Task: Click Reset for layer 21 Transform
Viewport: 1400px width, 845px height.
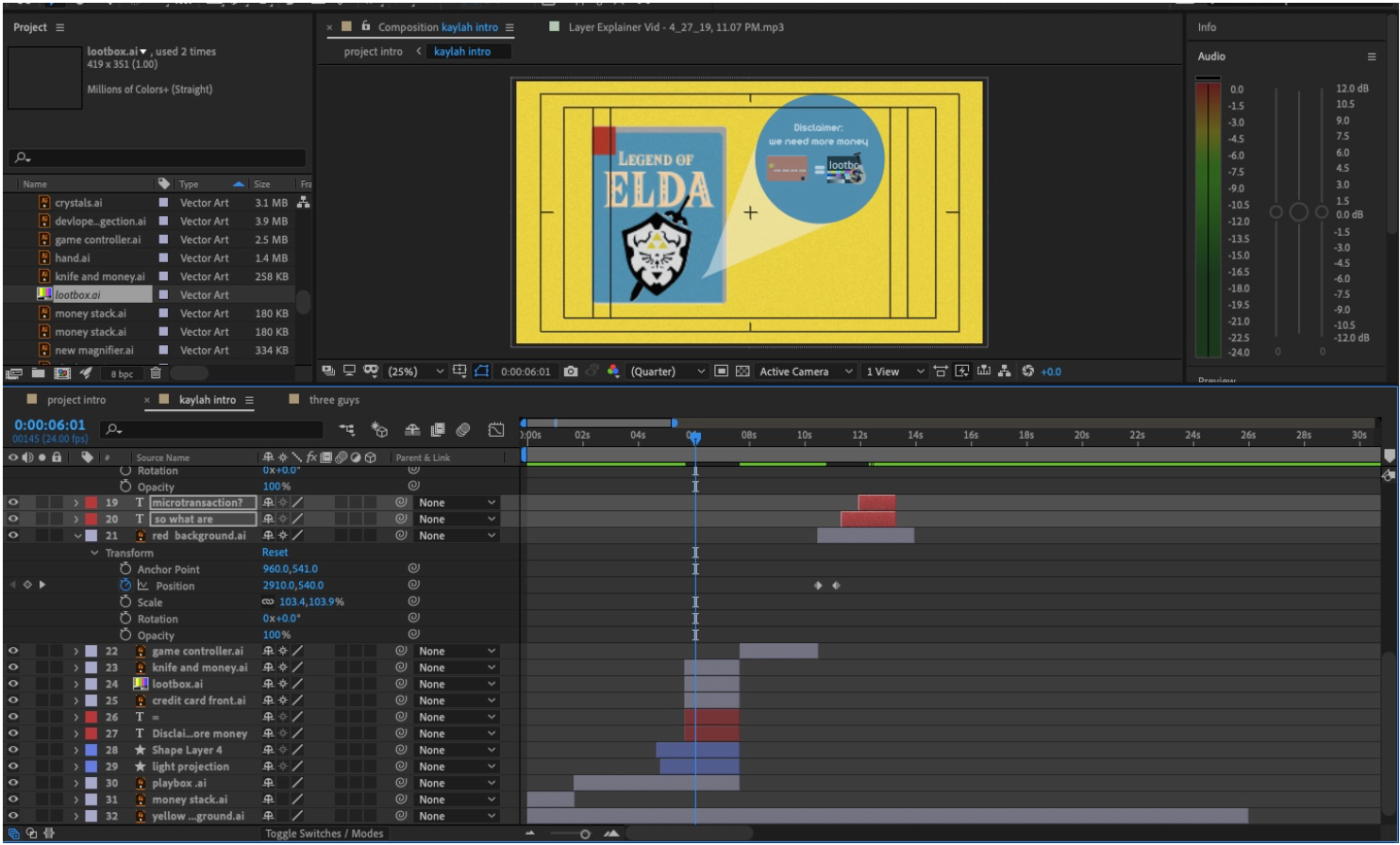Action: click(x=275, y=553)
